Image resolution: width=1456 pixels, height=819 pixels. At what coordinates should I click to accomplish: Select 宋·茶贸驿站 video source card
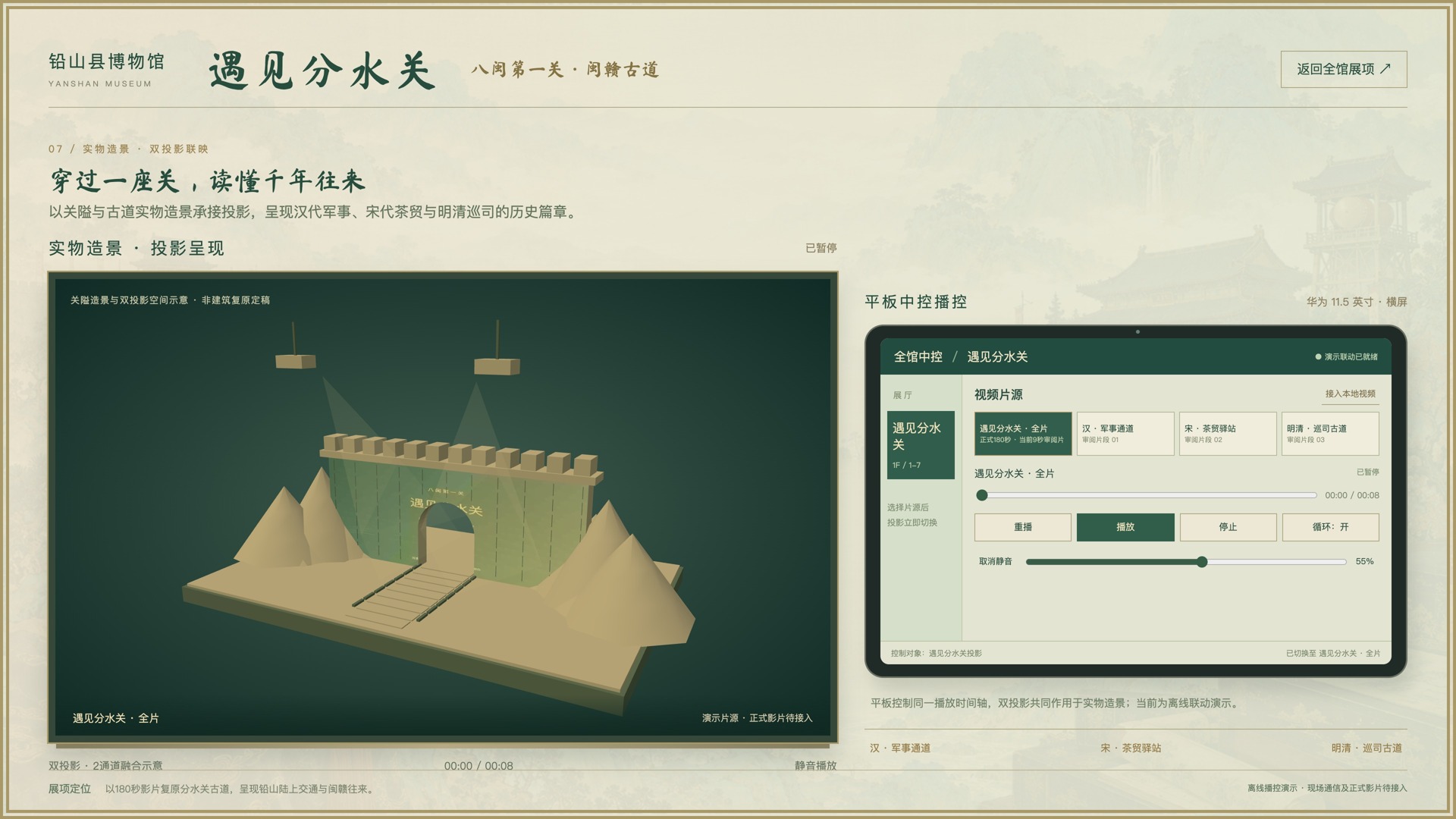(x=1228, y=434)
